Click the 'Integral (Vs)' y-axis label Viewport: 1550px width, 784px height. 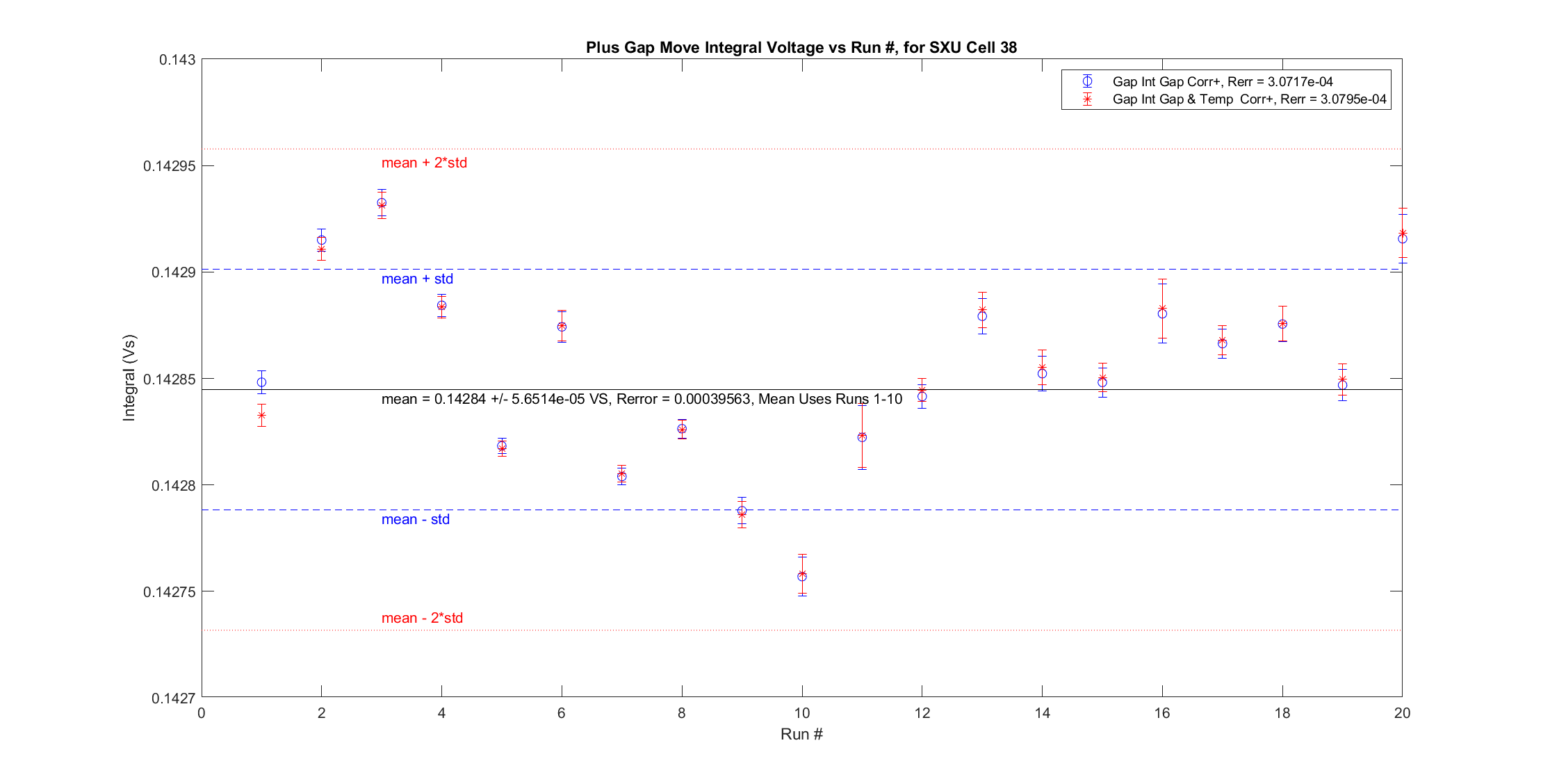(129, 378)
